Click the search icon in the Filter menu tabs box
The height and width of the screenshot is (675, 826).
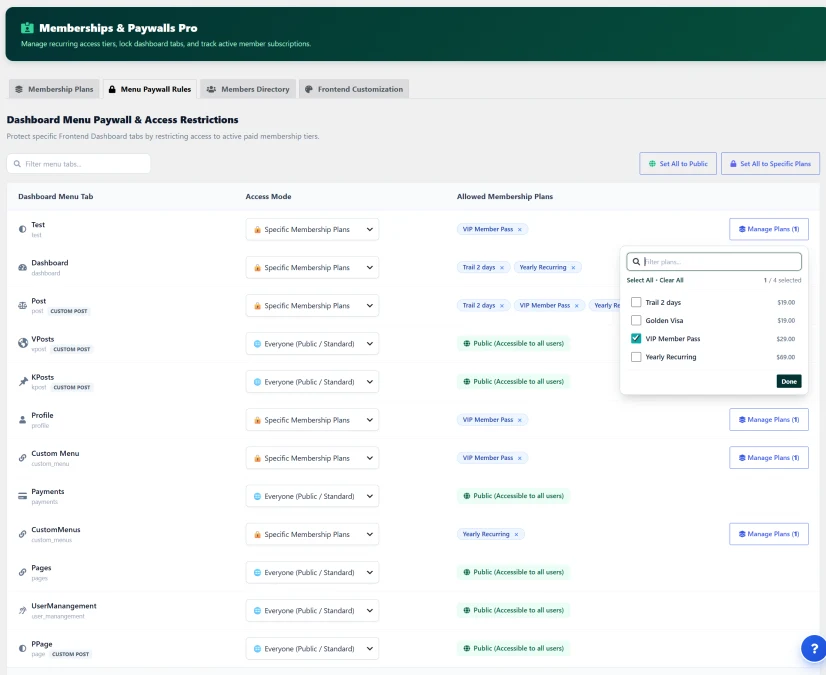point(17,164)
